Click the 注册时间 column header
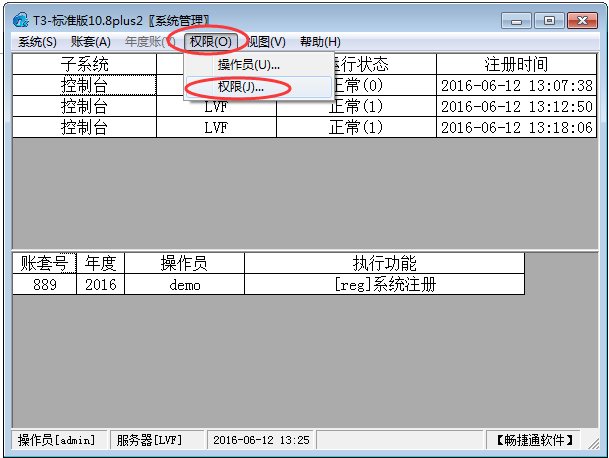 point(517,64)
